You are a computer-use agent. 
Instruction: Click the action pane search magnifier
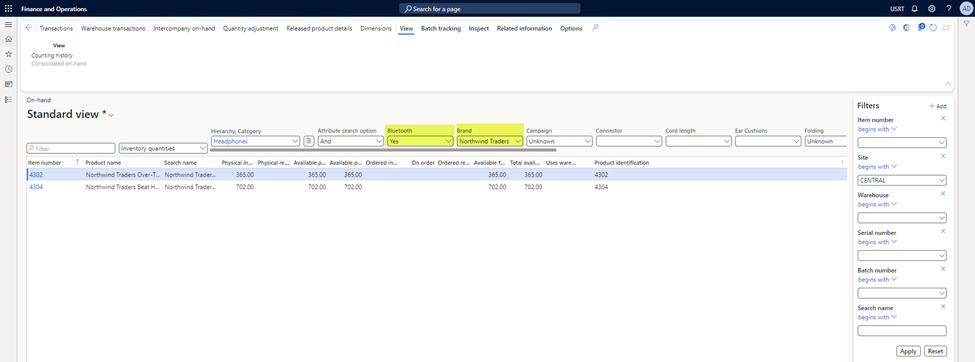point(595,28)
